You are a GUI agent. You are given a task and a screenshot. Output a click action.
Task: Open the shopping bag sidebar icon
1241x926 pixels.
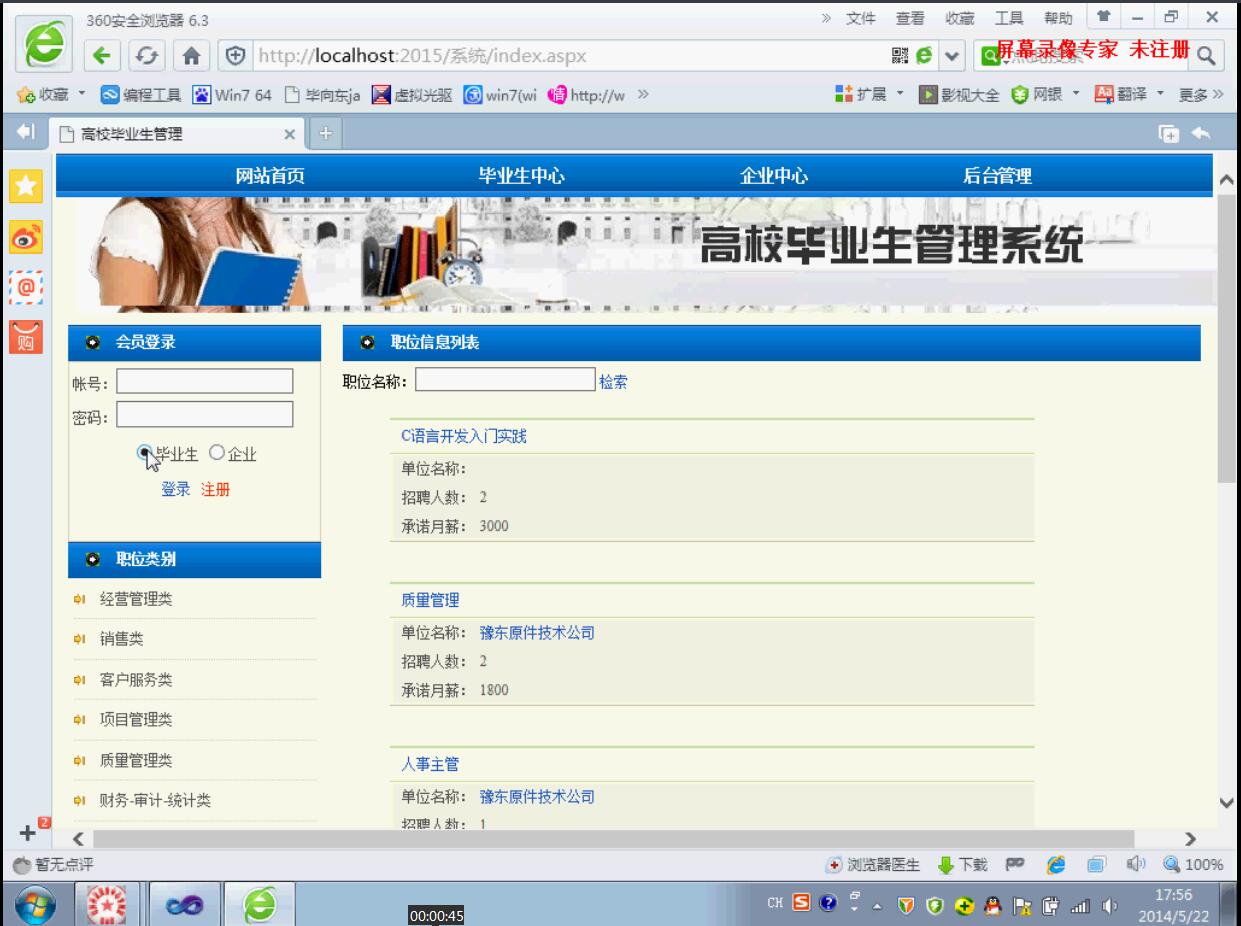click(x=26, y=337)
